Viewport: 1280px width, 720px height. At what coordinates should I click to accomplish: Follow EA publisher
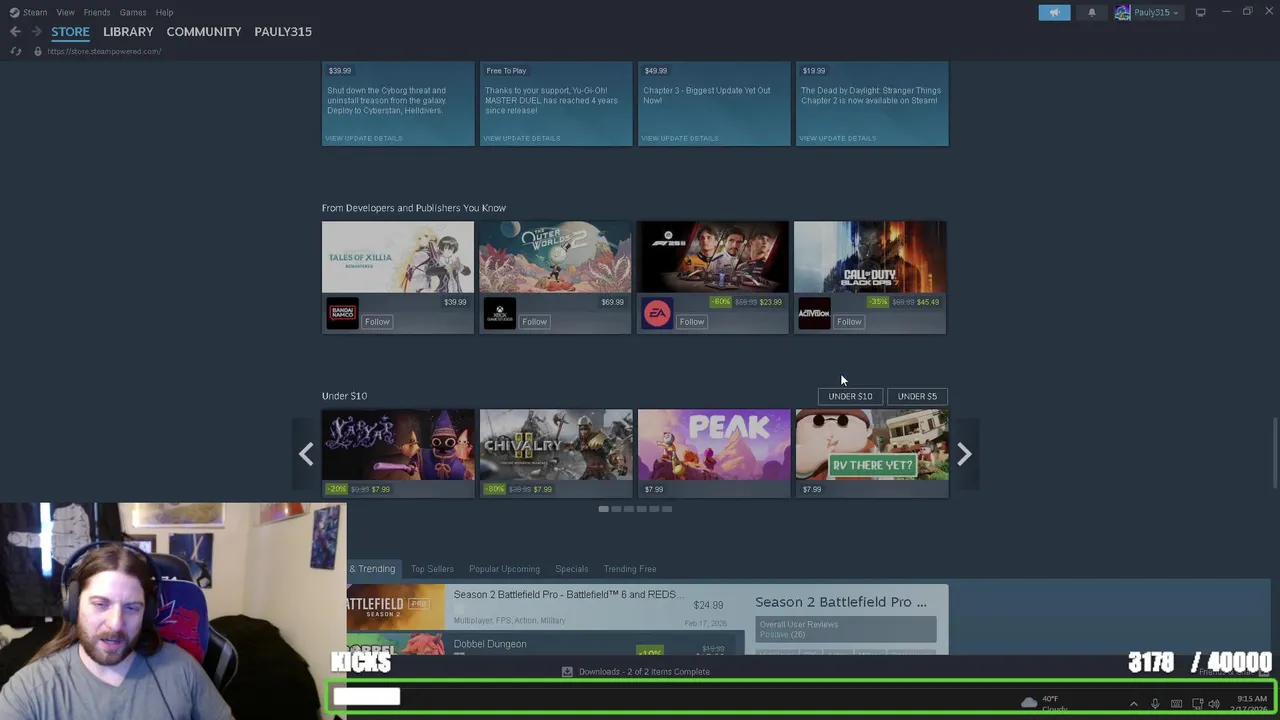(x=692, y=321)
